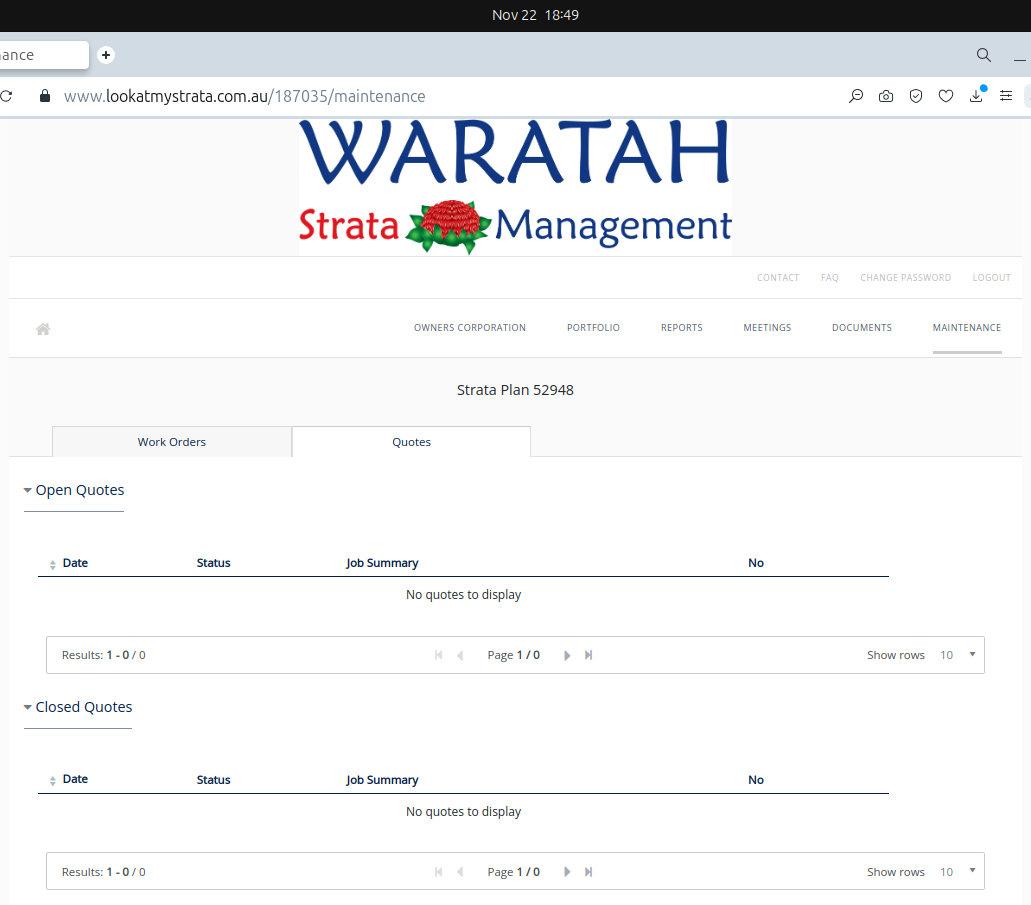Click the Change Password link
The height and width of the screenshot is (905, 1031).
tap(905, 278)
